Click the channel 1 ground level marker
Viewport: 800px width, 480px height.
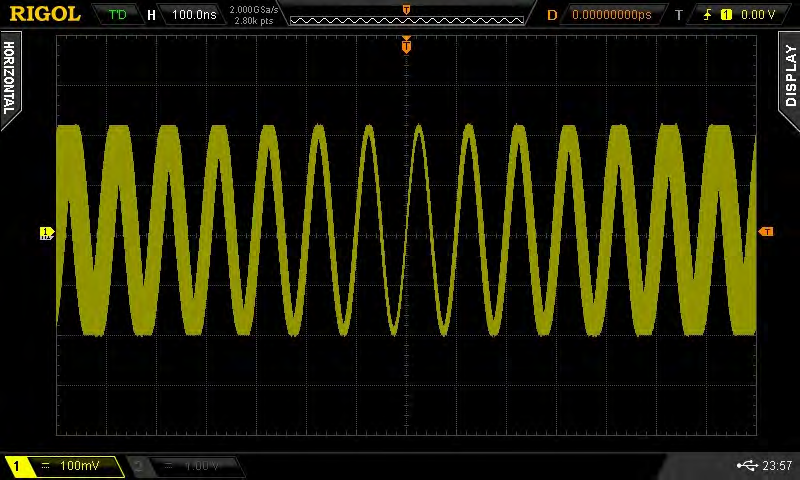[x=46, y=233]
